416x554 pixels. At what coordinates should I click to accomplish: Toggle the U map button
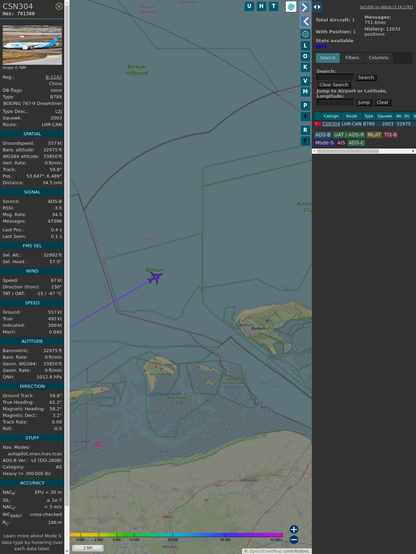pyautogui.click(x=249, y=6)
